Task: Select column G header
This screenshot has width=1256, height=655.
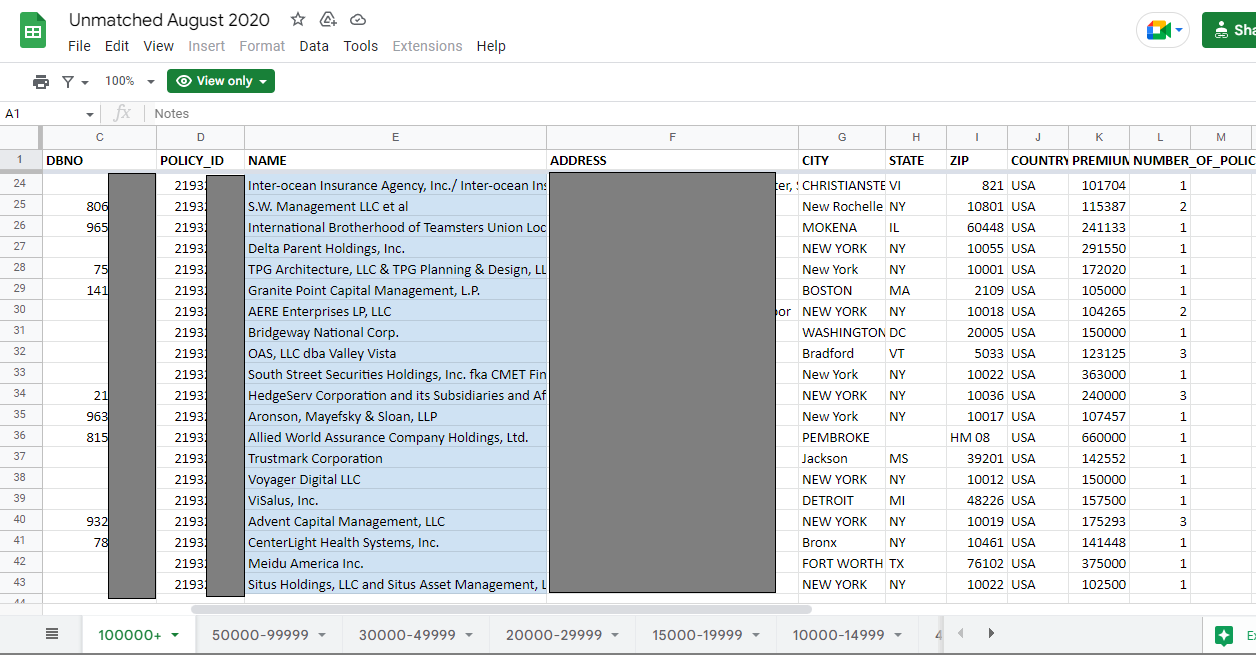Action: click(x=842, y=137)
